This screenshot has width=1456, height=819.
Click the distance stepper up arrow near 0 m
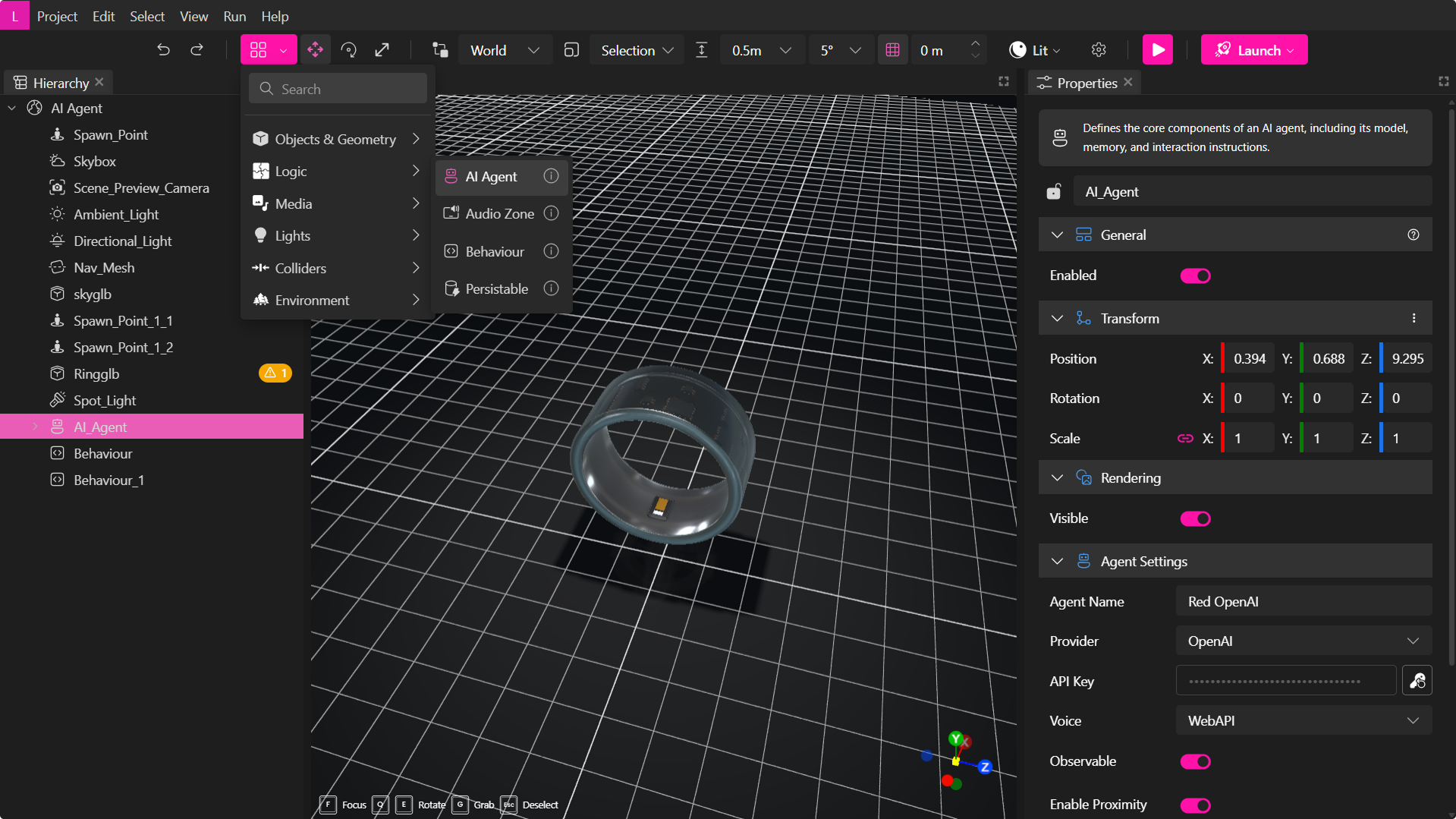[x=976, y=44]
